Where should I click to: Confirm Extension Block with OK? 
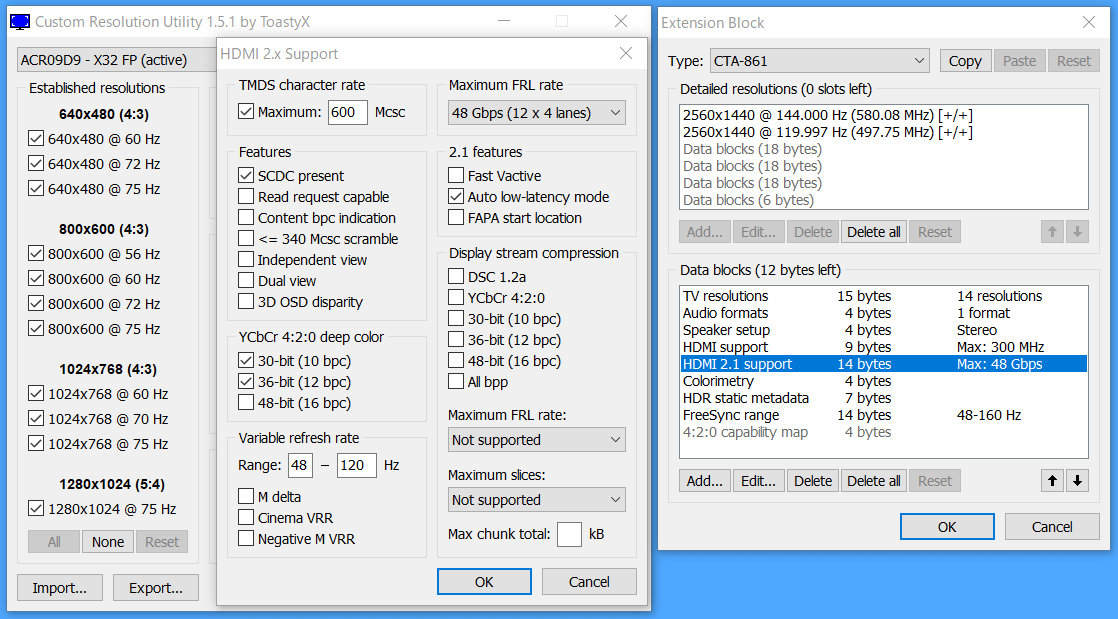[947, 527]
